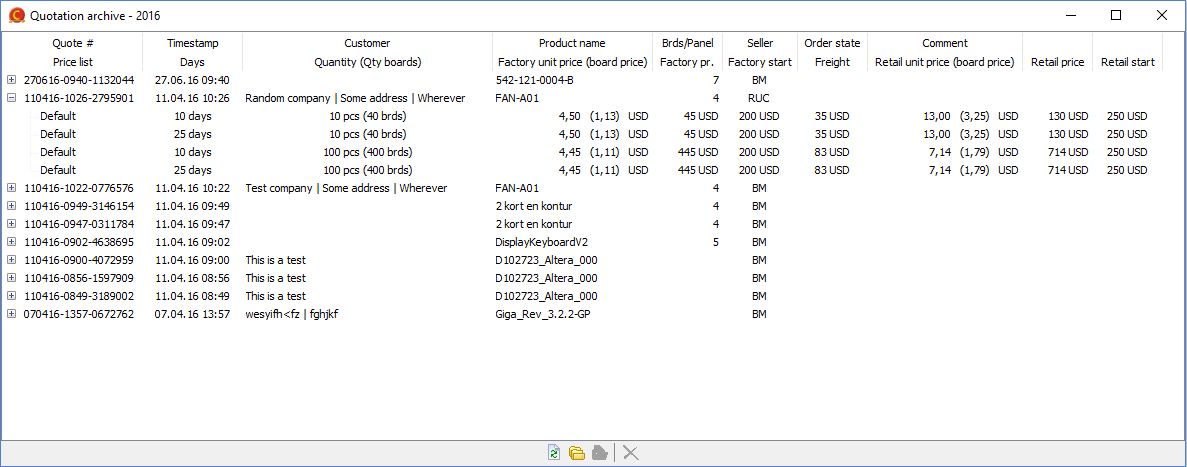Expand quote 270616-0940-1132044
Screen dimensions: 1187x467
(11, 79)
